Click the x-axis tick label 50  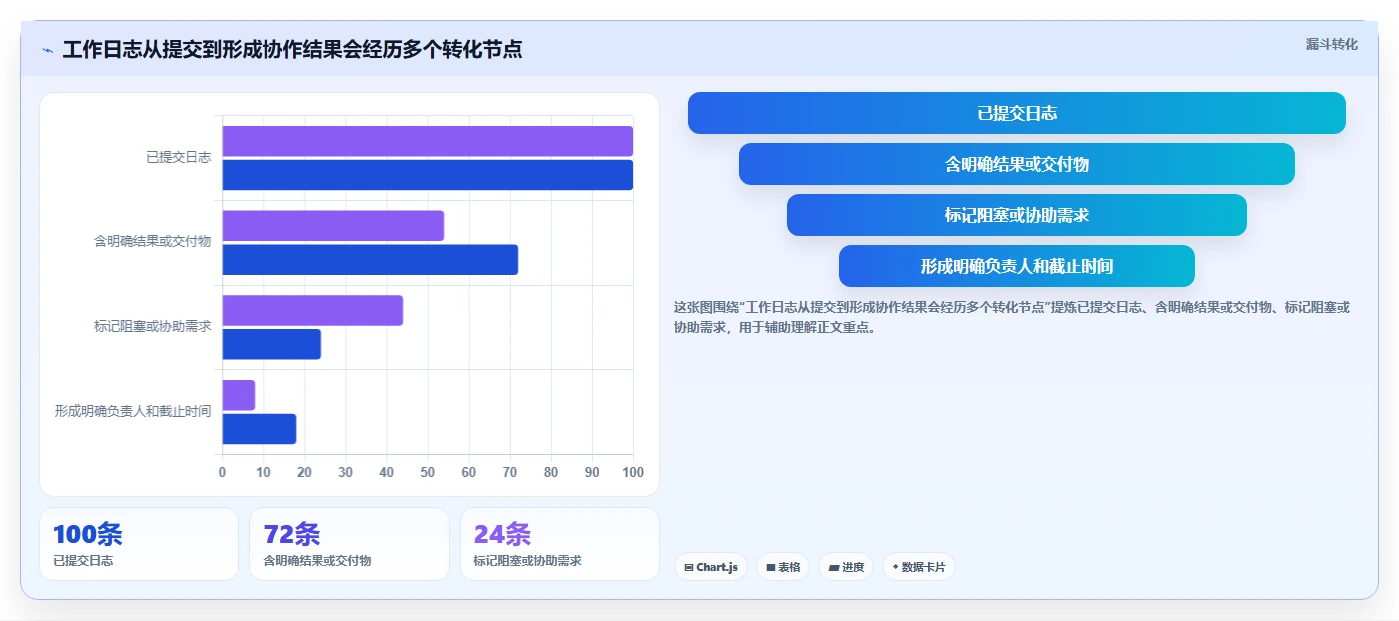427,472
